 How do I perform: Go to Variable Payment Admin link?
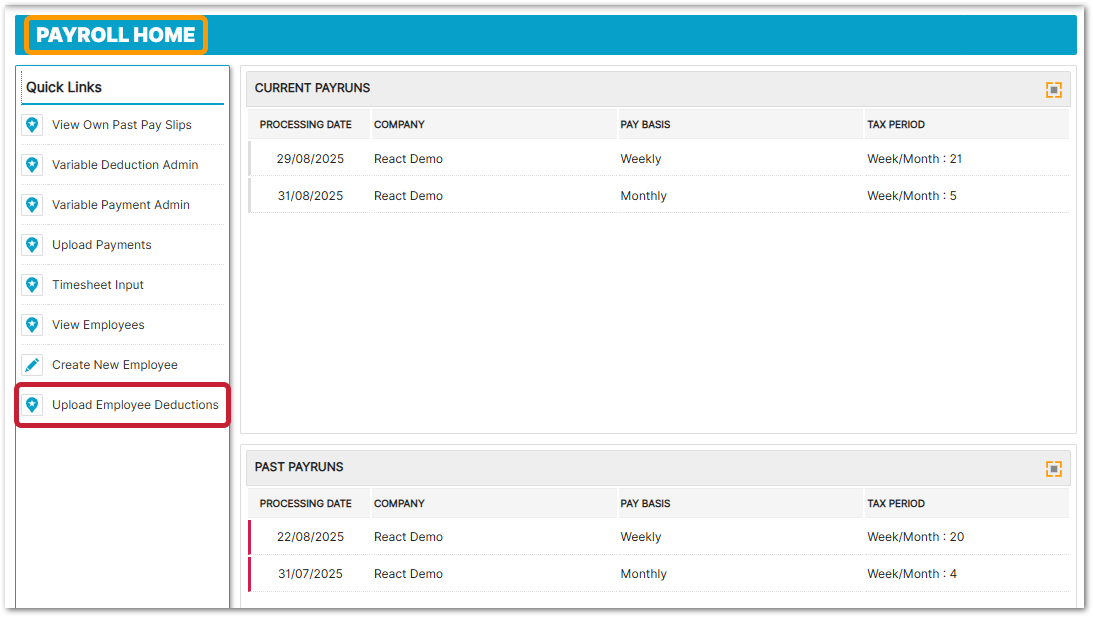120,205
